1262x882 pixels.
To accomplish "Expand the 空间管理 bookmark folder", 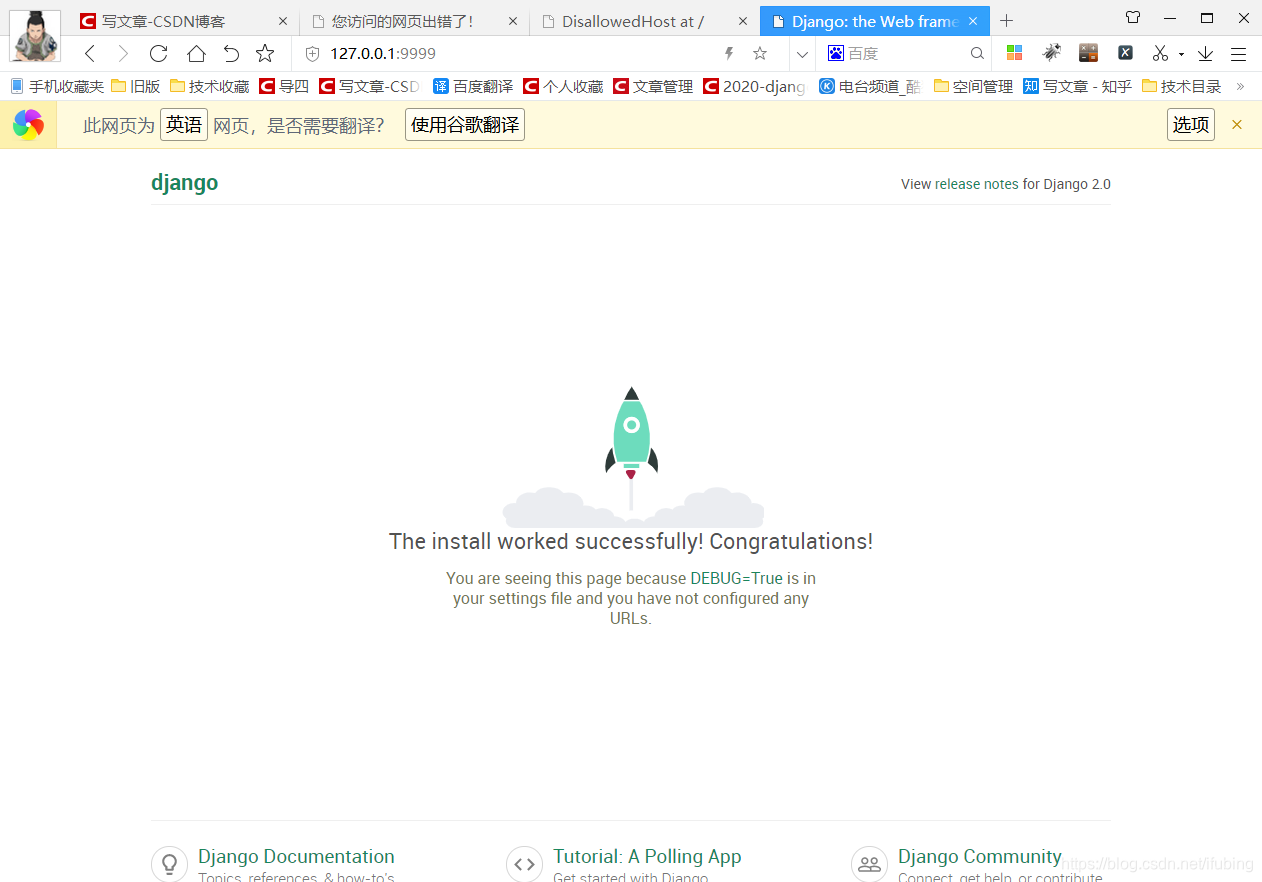I will 974,87.
